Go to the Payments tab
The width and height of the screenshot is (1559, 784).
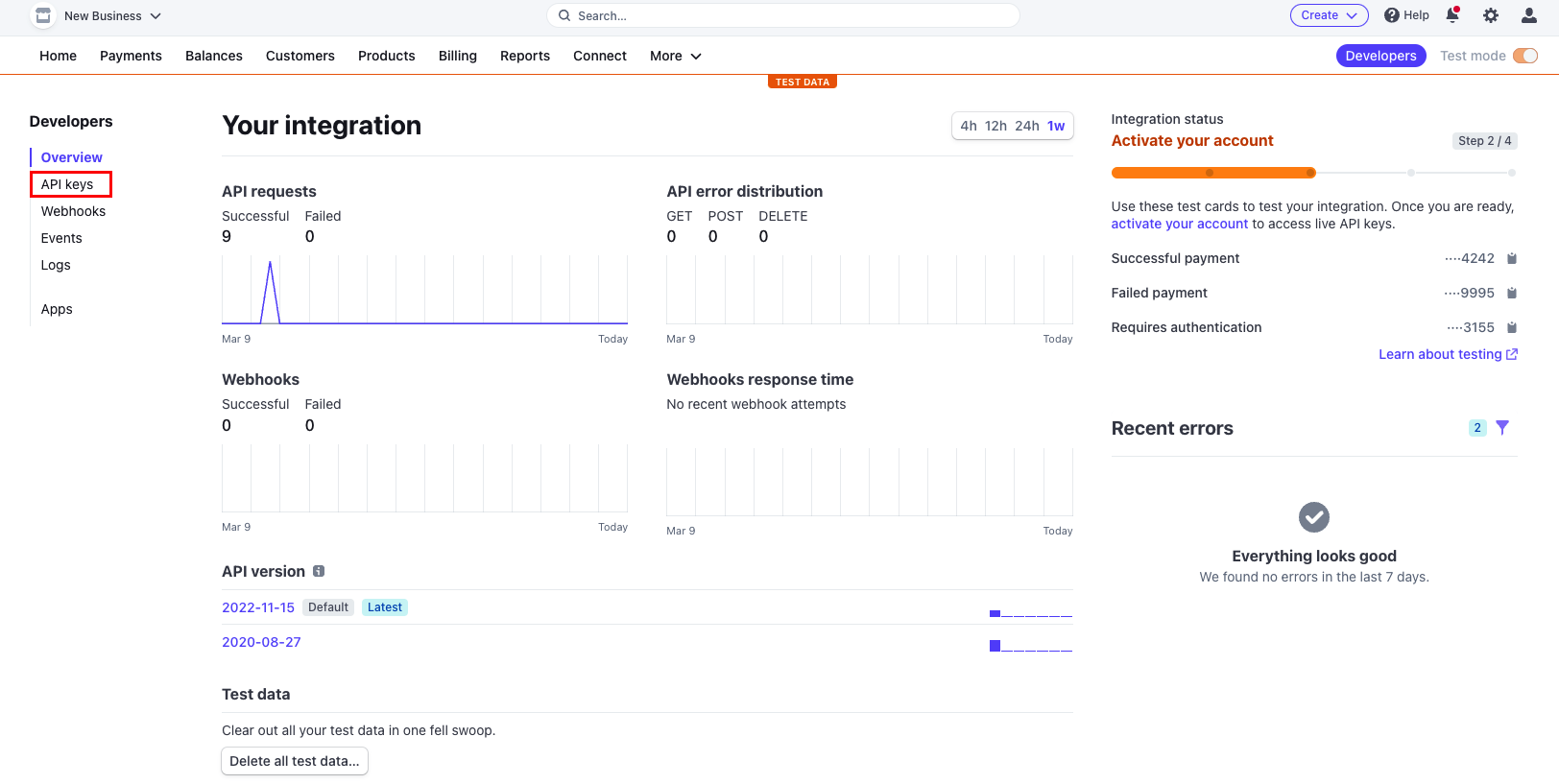[x=131, y=56]
